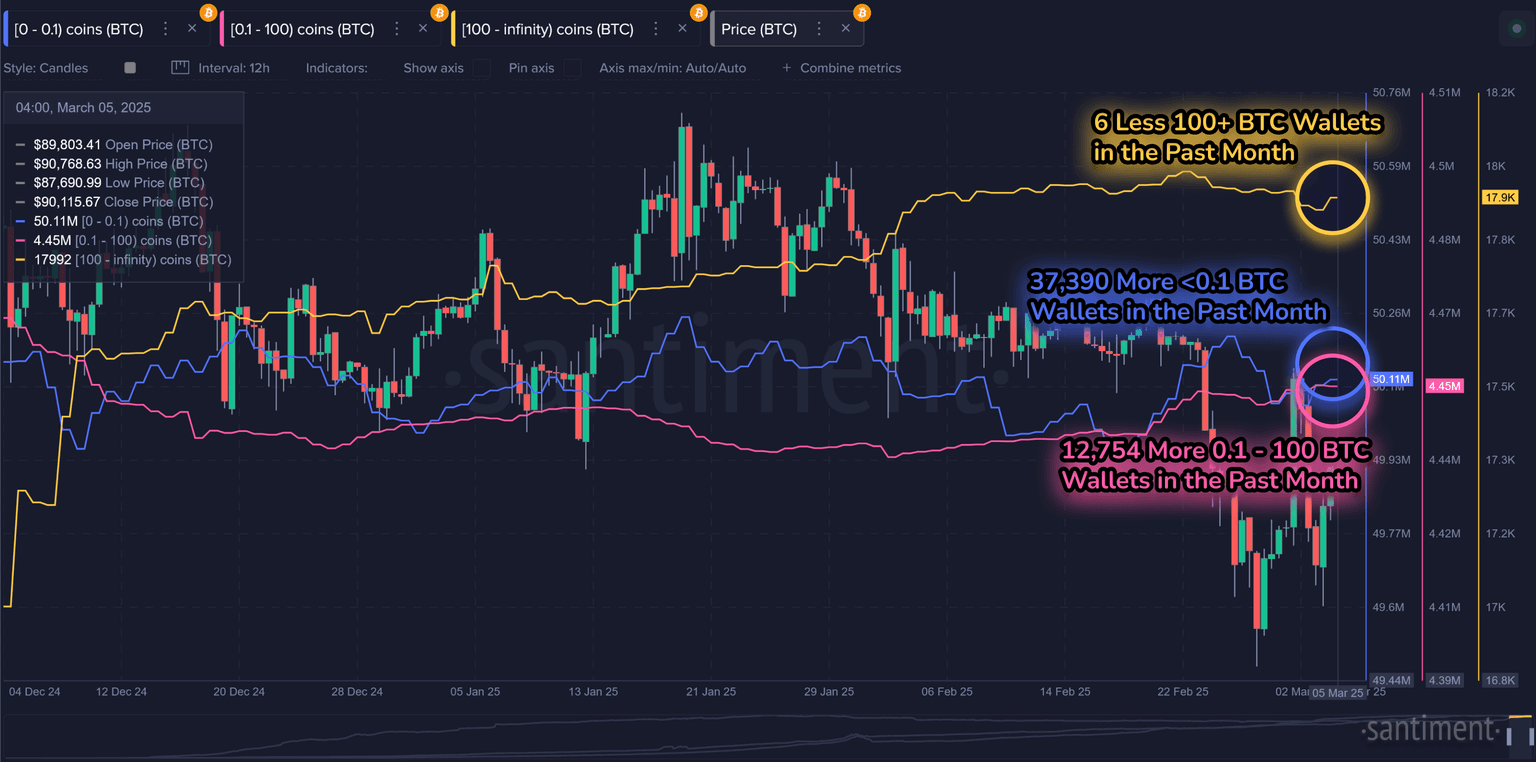Remove the [100 - infinity) coins metric
1536x762 pixels.
(682, 29)
